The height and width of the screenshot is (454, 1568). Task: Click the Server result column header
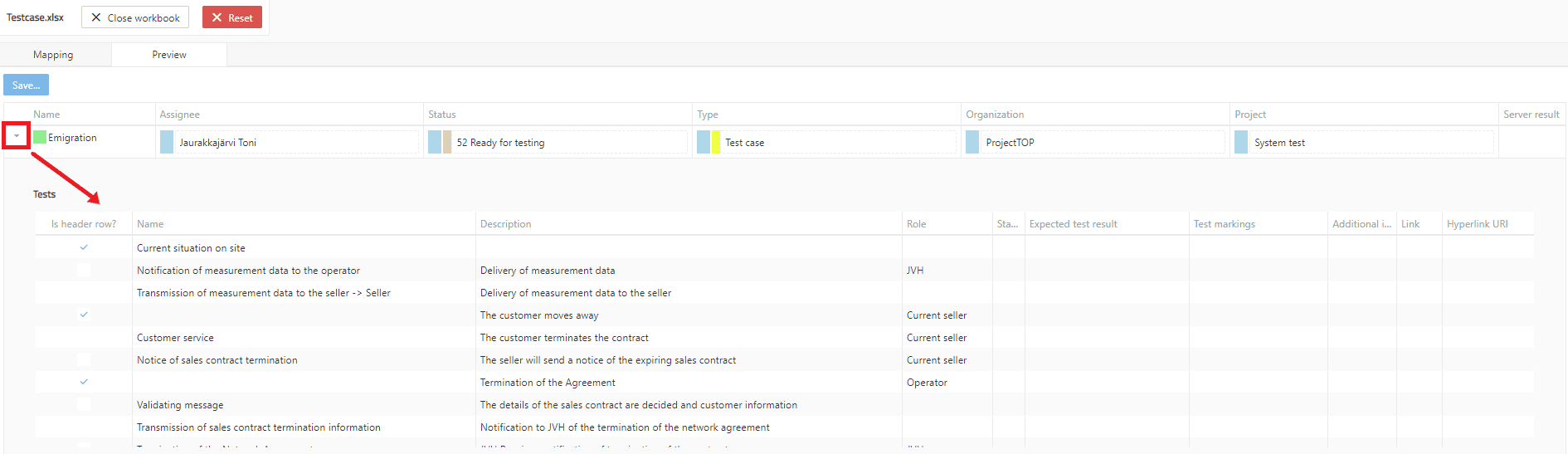click(x=1532, y=115)
